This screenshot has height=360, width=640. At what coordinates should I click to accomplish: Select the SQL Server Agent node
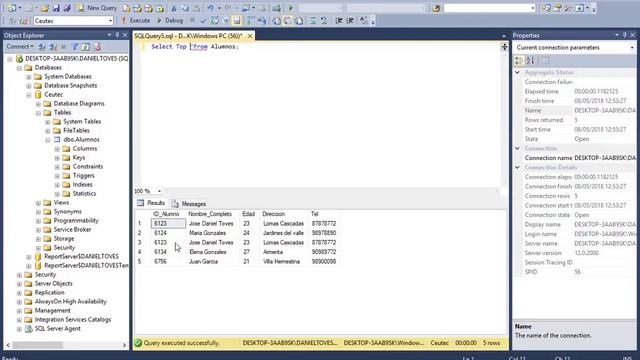[58, 329]
